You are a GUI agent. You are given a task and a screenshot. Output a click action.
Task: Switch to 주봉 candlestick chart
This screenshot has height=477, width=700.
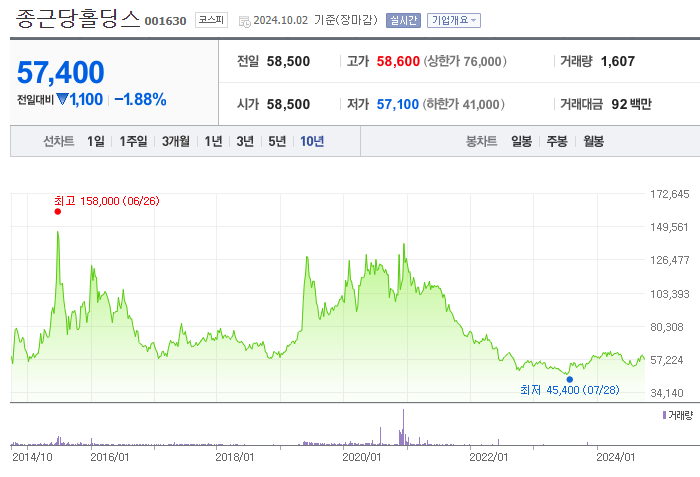[x=557, y=142]
